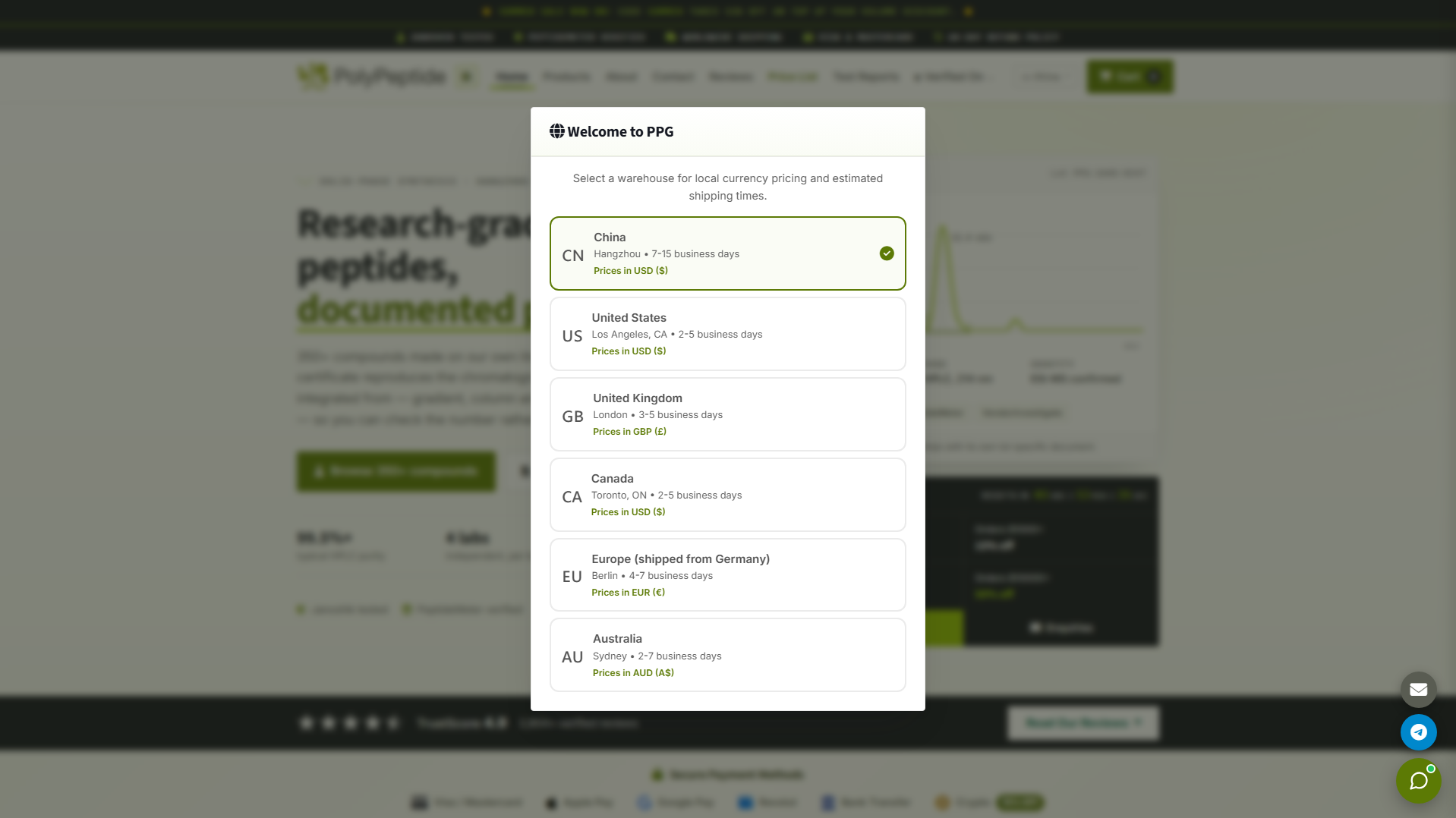Open the Home nav item in the header
Screen dimensions: 1456x818
point(512,77)
